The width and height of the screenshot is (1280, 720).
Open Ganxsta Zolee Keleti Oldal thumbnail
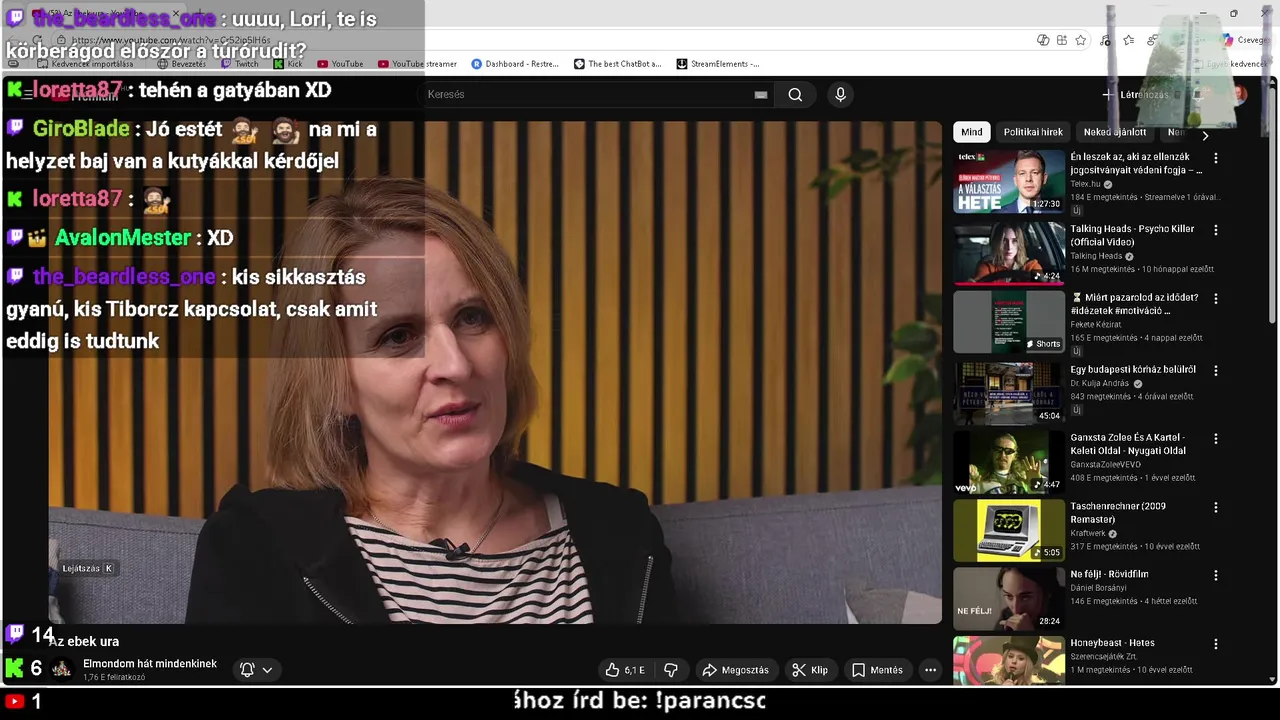tap(1009, 462)
